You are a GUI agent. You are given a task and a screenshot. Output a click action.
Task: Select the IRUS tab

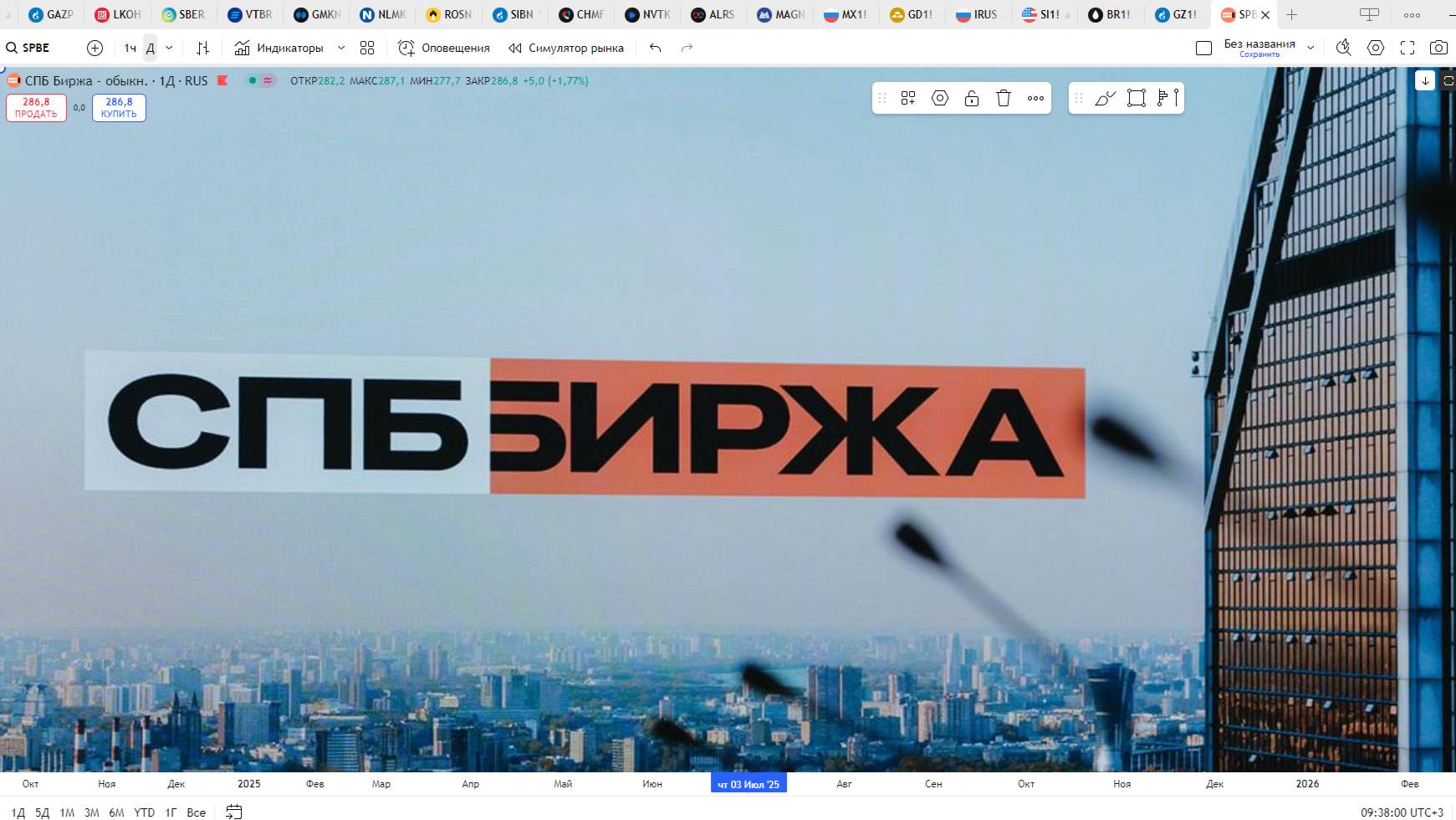click(x=978, y=14)
